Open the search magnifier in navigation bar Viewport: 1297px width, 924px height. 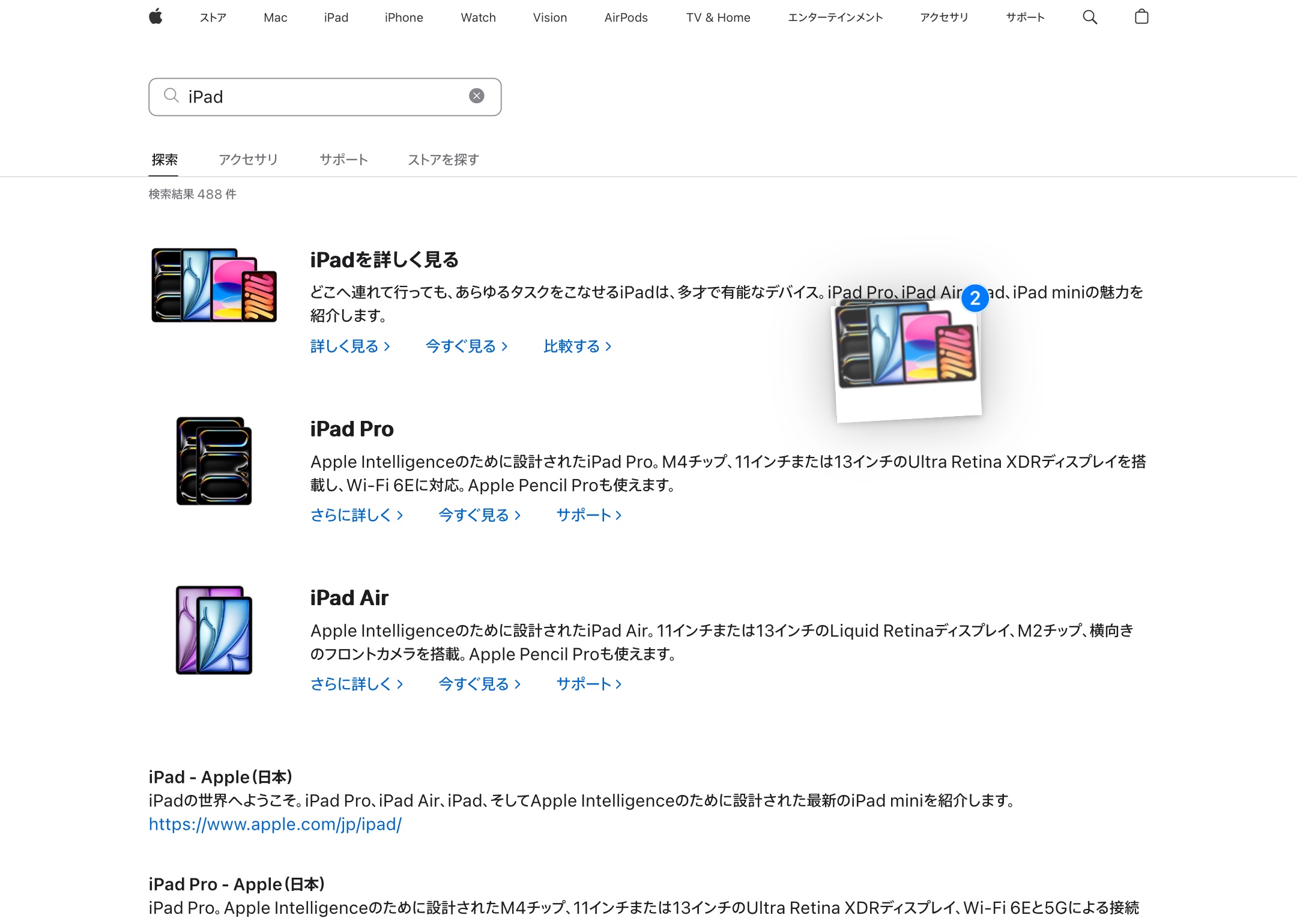coord(1089,17)
